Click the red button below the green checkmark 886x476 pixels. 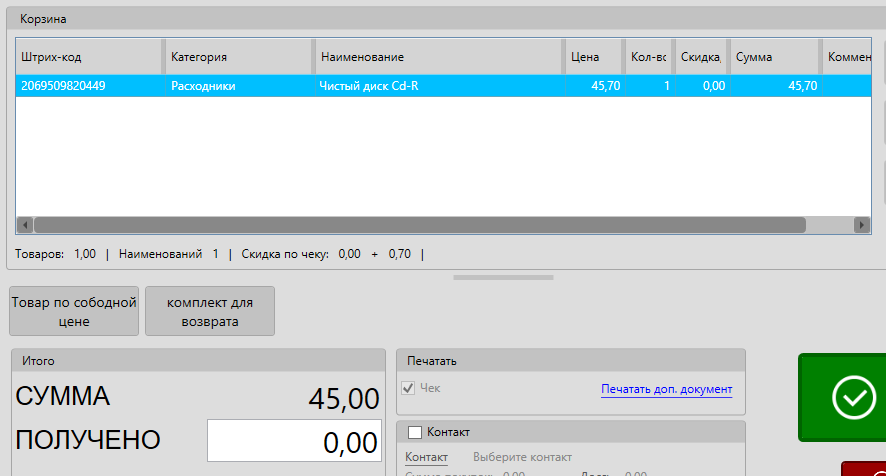click(865, 469)
